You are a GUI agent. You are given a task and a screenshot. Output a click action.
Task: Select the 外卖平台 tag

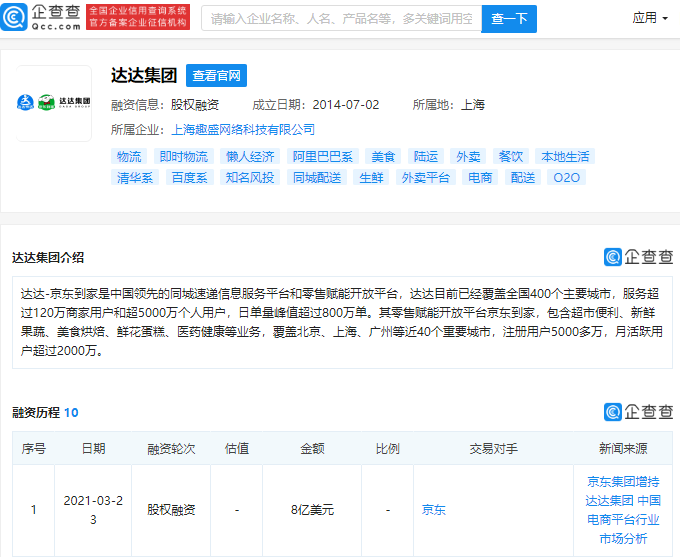point(425,177)
